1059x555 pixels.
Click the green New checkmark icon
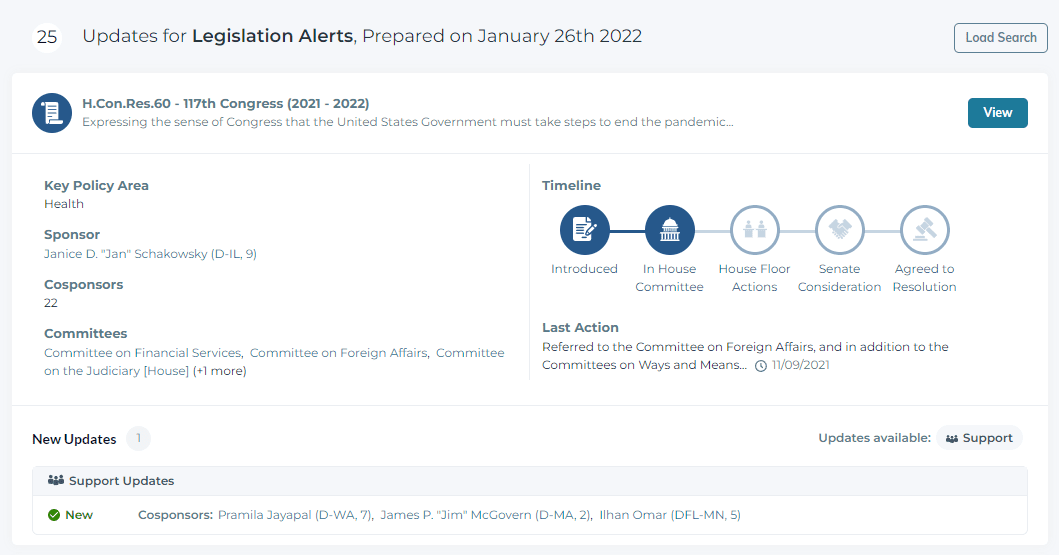pos(54,515)
